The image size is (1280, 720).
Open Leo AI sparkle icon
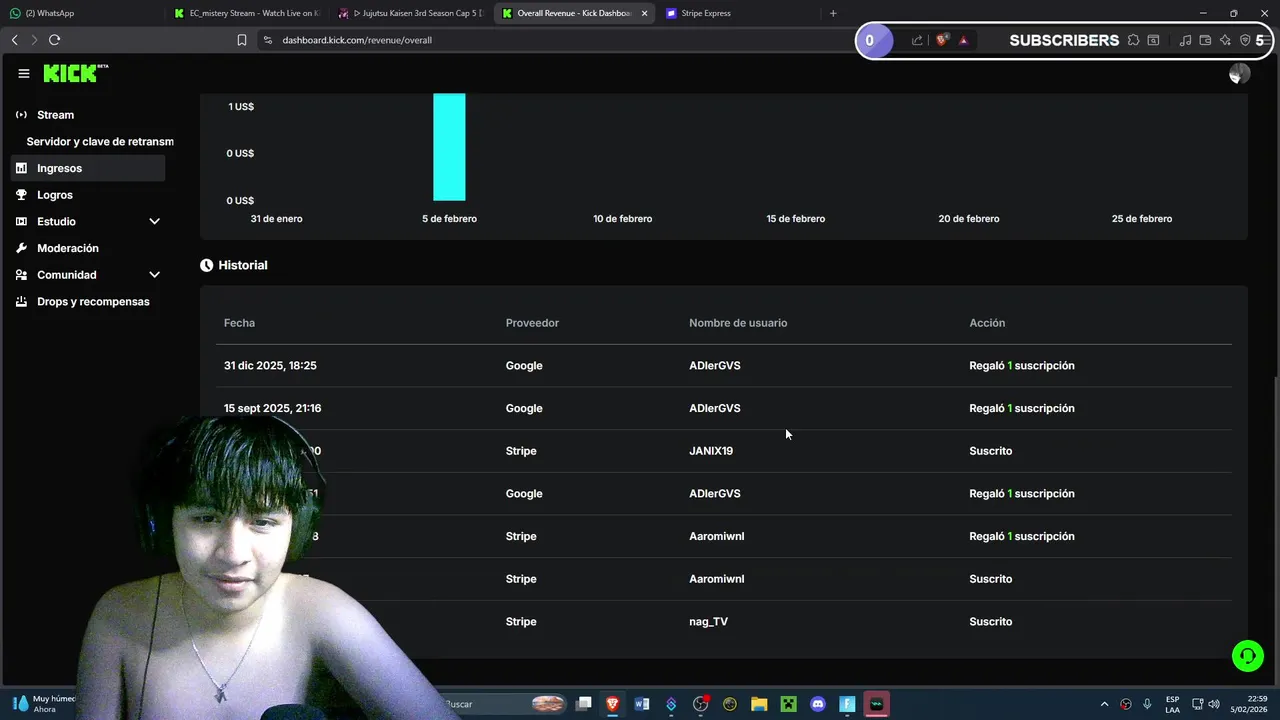pyautogui.click(x=1225, y=40)
